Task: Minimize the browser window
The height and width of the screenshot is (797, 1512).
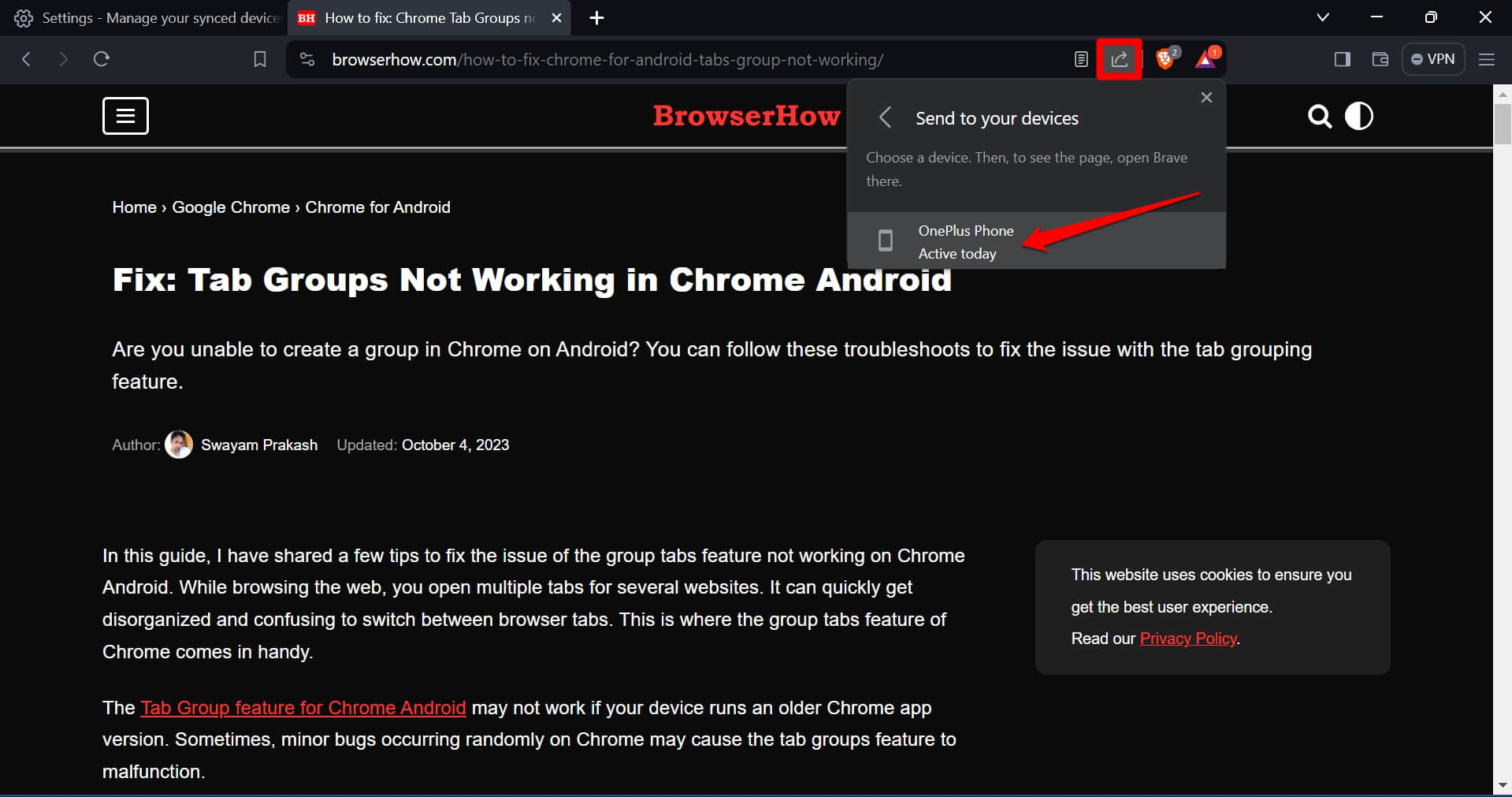Action: 1377,17
